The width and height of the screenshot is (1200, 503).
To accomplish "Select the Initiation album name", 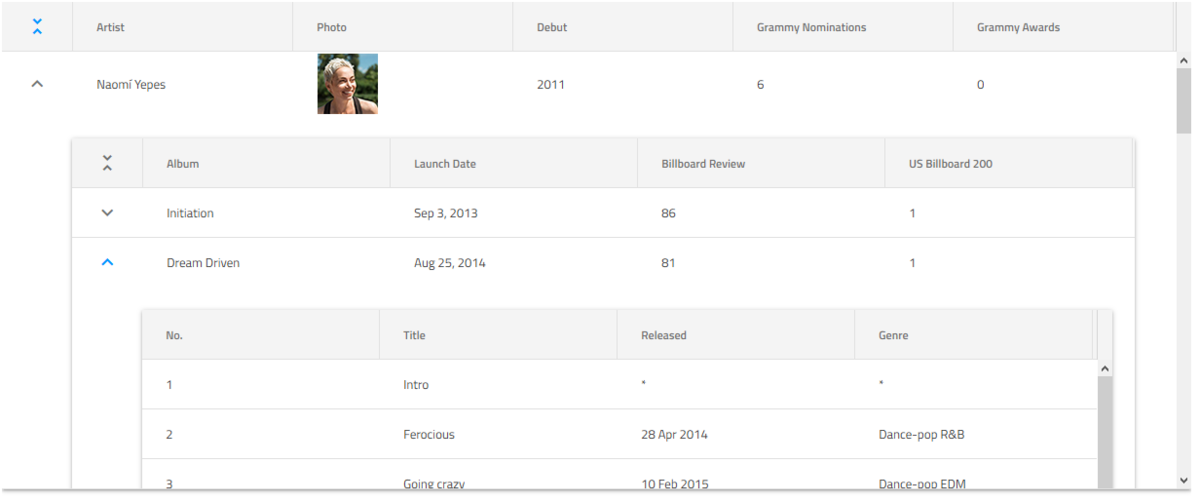I will [190, 213].
